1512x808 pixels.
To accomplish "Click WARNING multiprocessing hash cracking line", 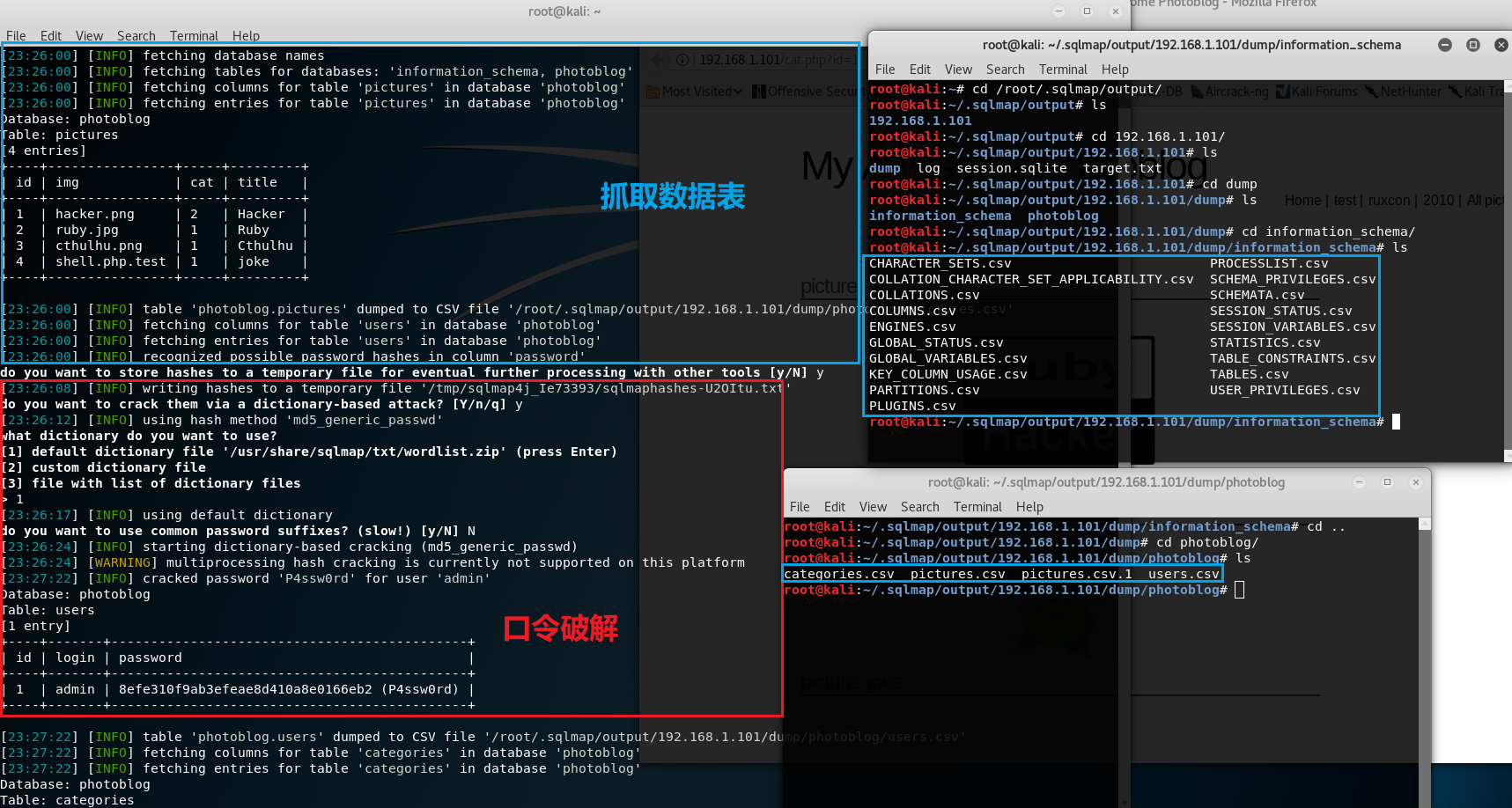I will click(373, 562).
